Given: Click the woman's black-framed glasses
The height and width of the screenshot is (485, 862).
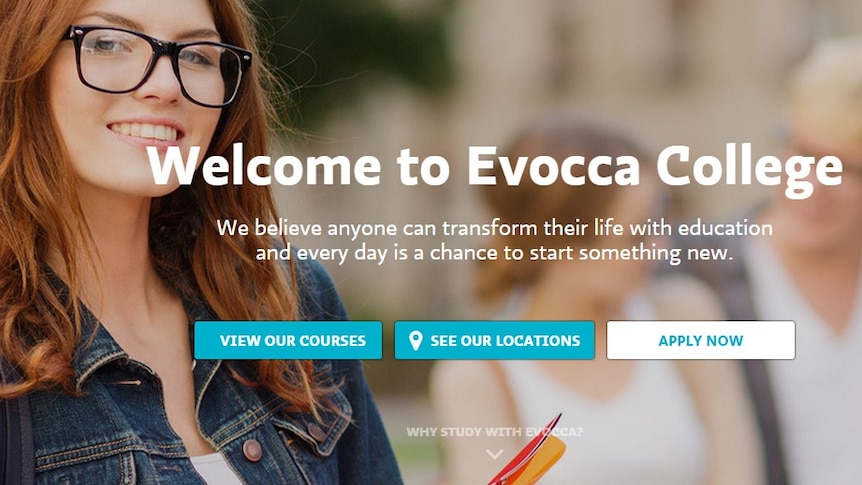Looking at the screenshot, I should click(x=156, y=64).
